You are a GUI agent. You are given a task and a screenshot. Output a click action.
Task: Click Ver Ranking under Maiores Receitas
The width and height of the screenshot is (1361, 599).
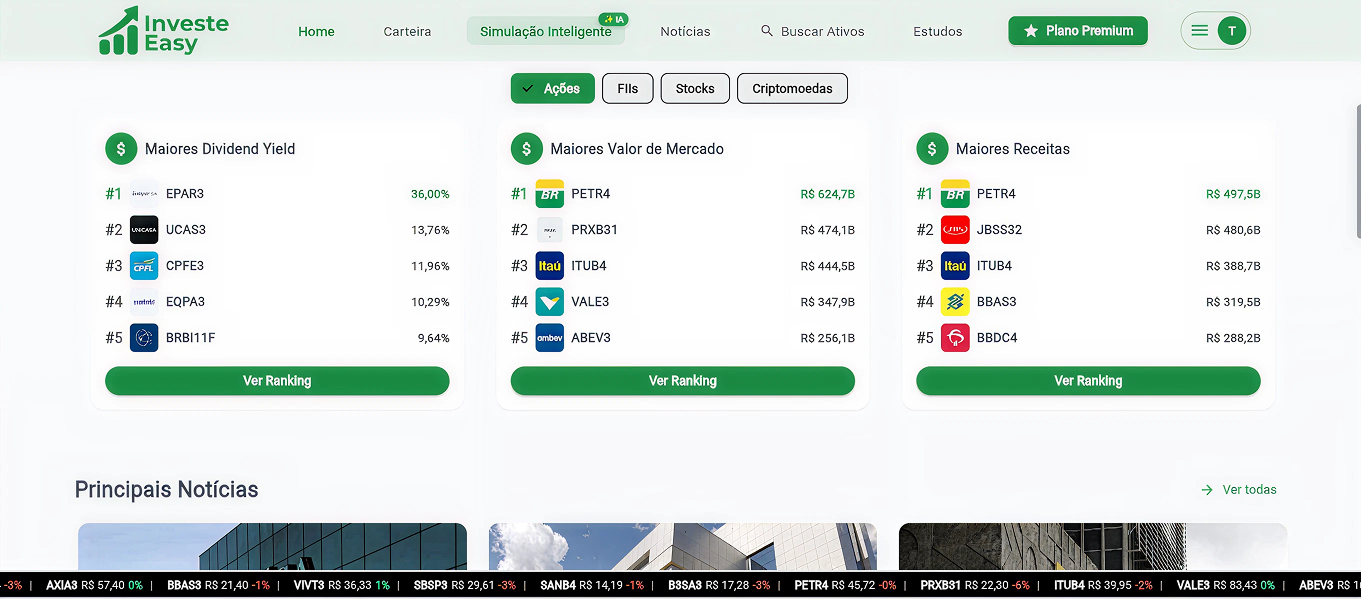tap(1088, 381)
